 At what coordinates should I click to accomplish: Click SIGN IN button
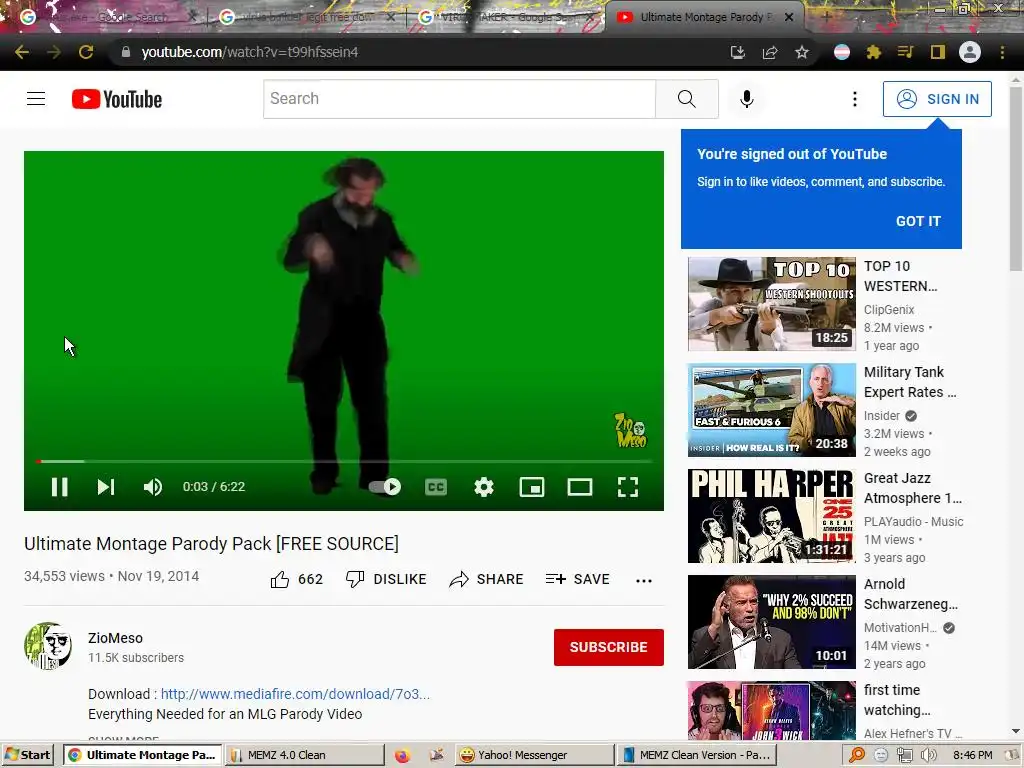[x=936, y=99]
